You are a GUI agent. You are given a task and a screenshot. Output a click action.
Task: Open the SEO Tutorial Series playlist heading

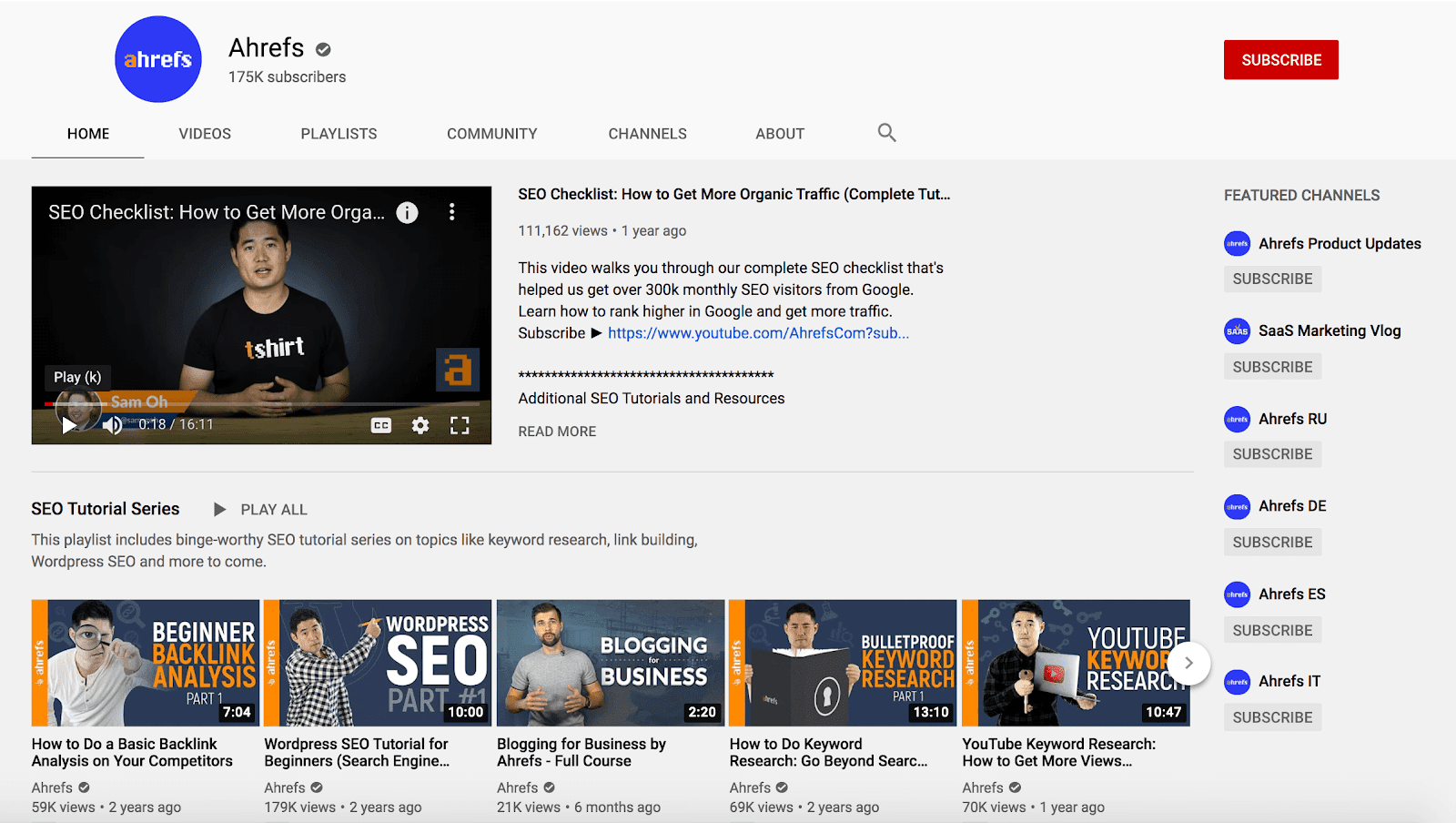coord(106,509)
